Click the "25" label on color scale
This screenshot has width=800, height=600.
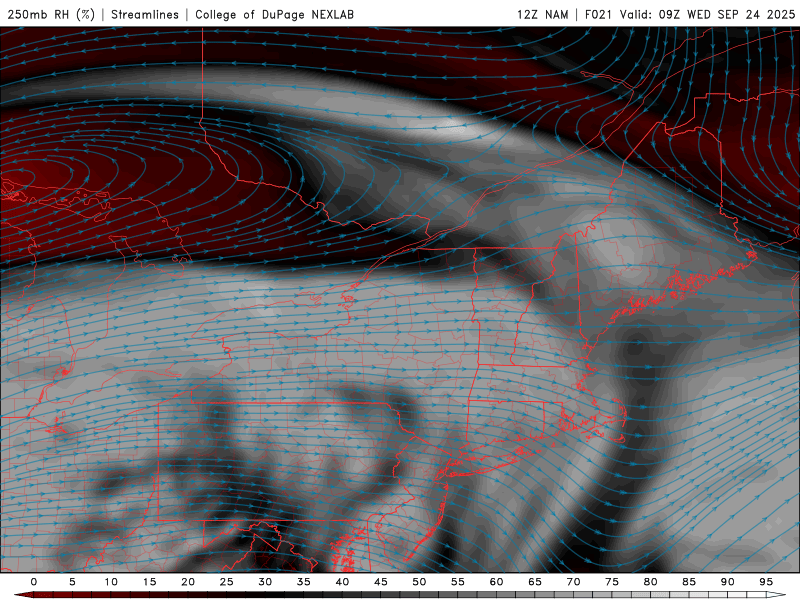[x=227, y=582]
